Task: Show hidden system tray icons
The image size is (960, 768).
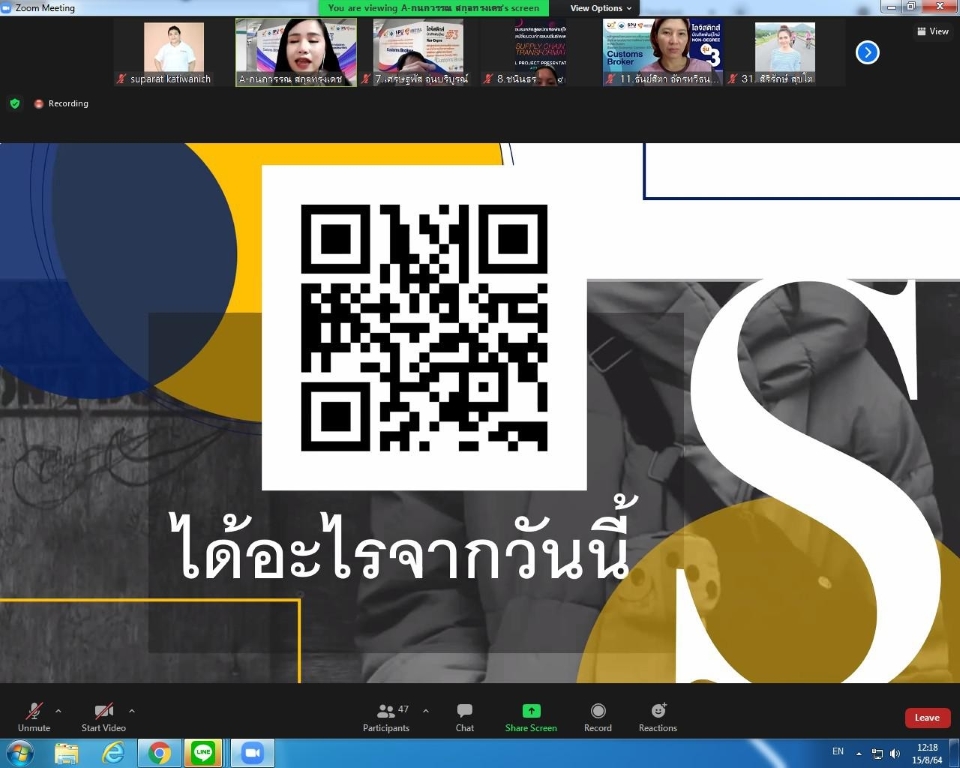Action: click(x=859, y=753)
